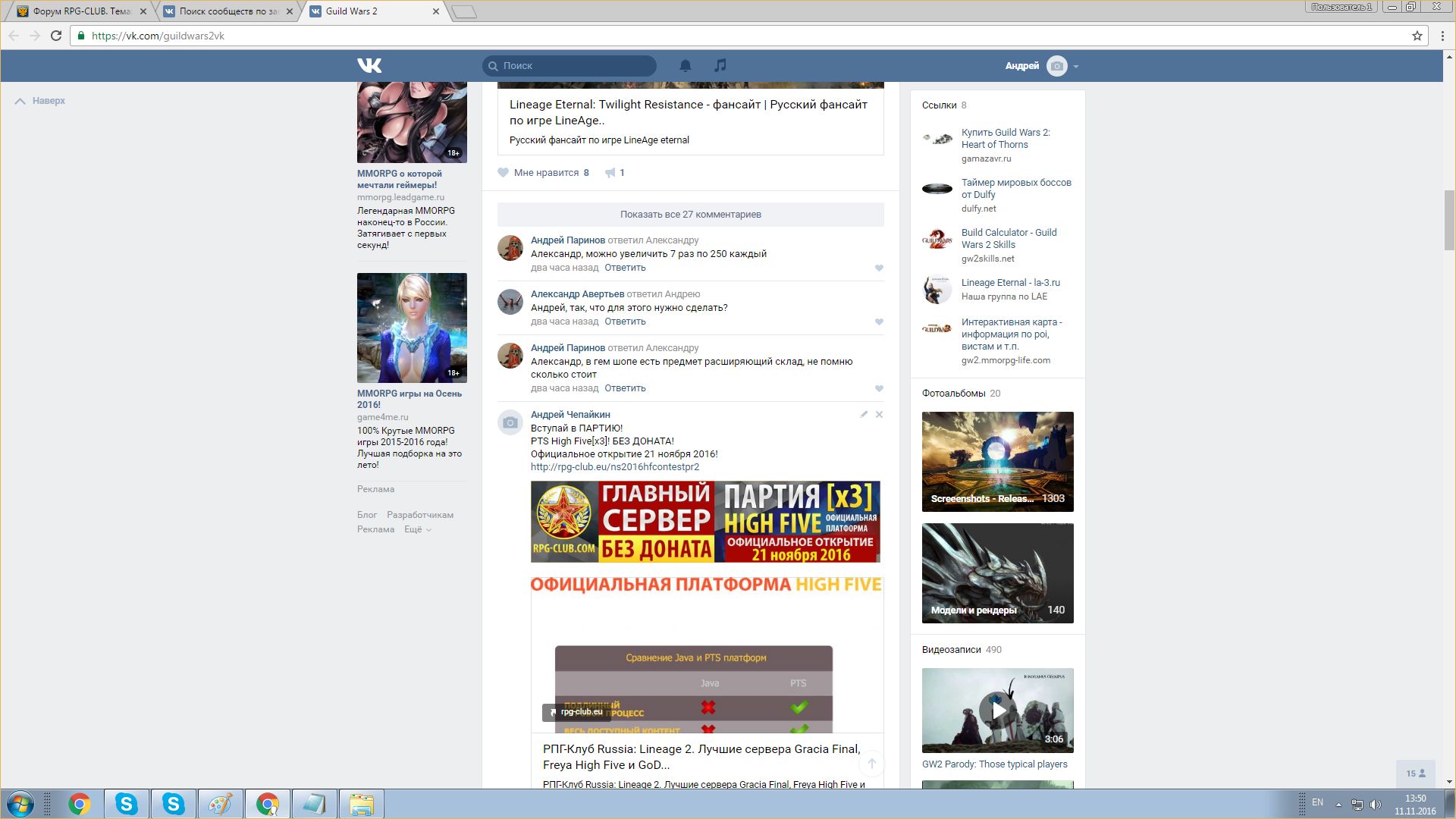
Task: Like the comment about гем шоп
Action: 879,389
